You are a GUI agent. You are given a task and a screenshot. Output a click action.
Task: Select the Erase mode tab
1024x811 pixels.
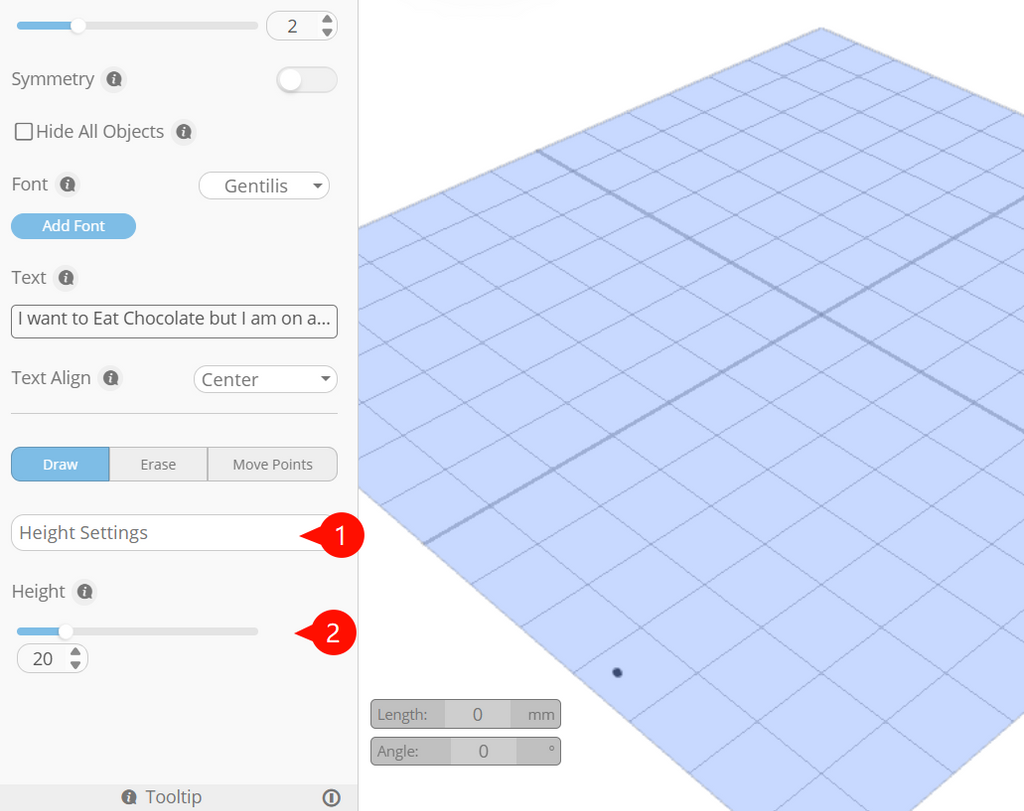pos(158,464)
